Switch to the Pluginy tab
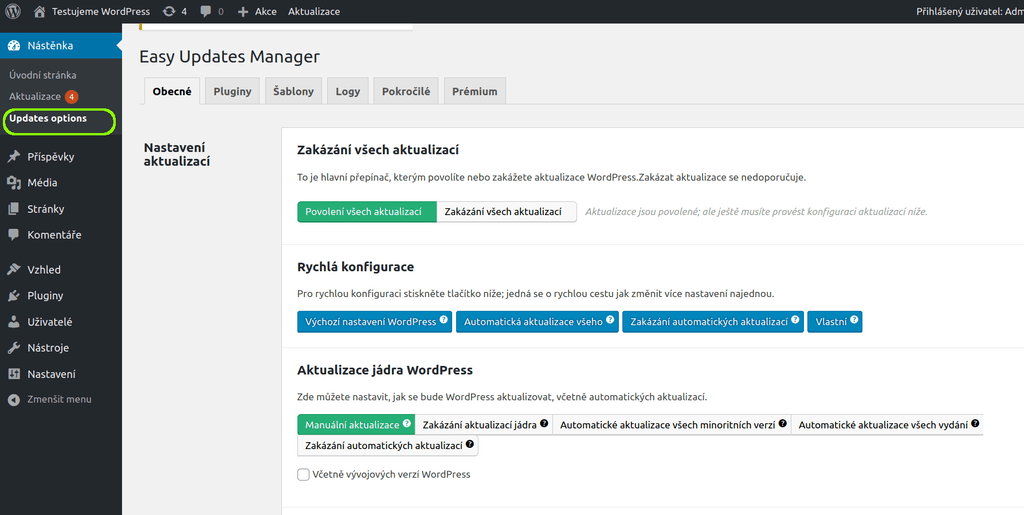 pyautogui.click(x=232, y=91)
